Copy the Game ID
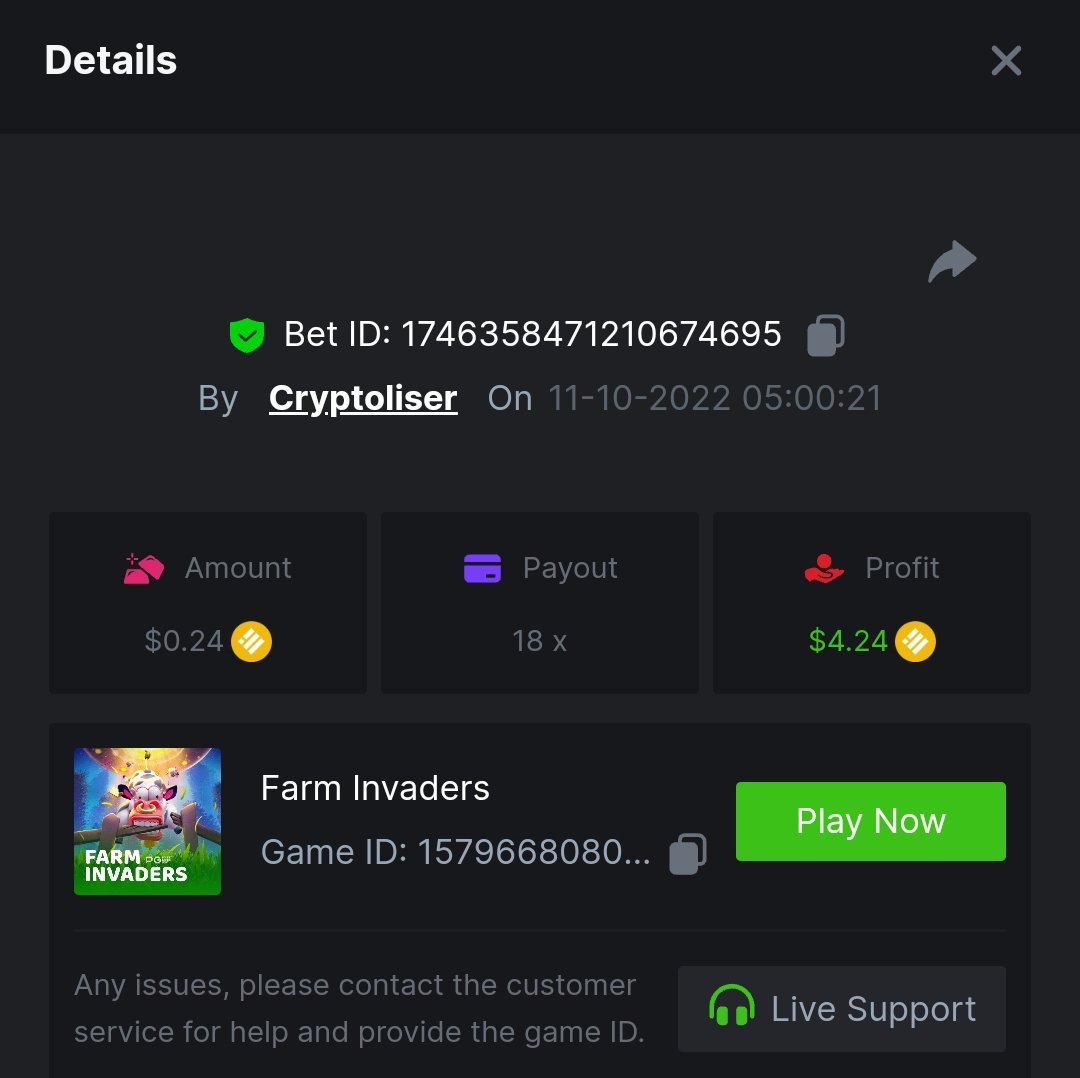The width and height of the screenshot is (1080, 1078). [x=687, y=853]
